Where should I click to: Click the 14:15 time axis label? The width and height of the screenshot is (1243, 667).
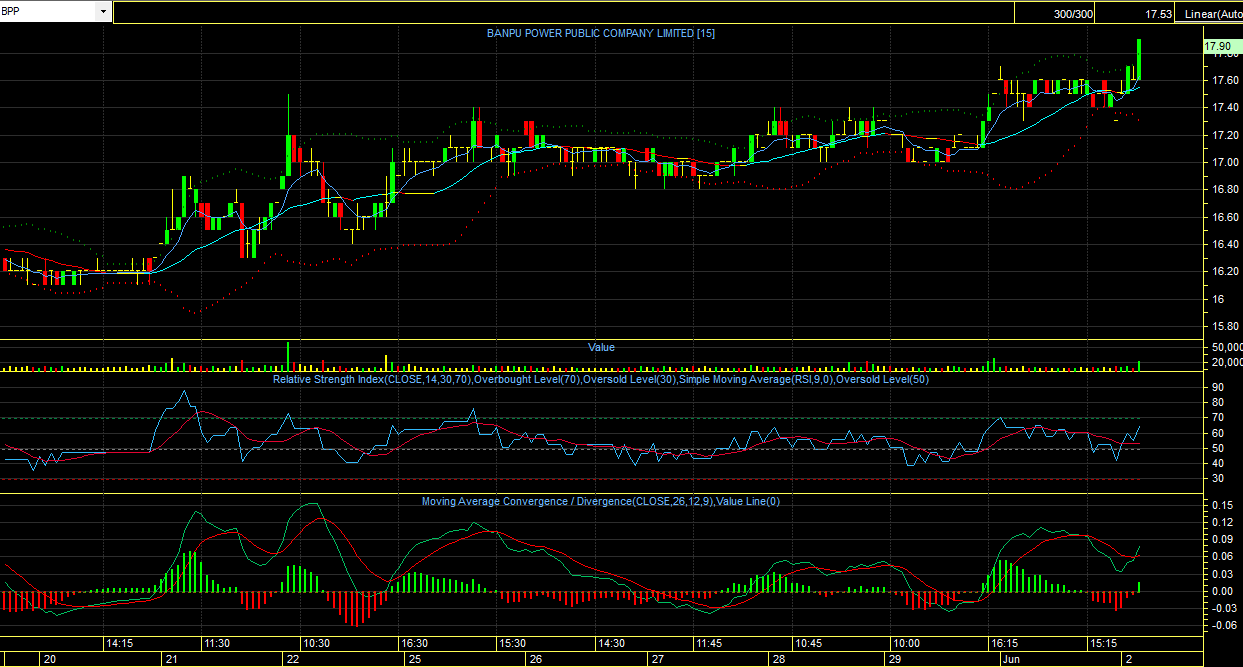click(121, 643)
